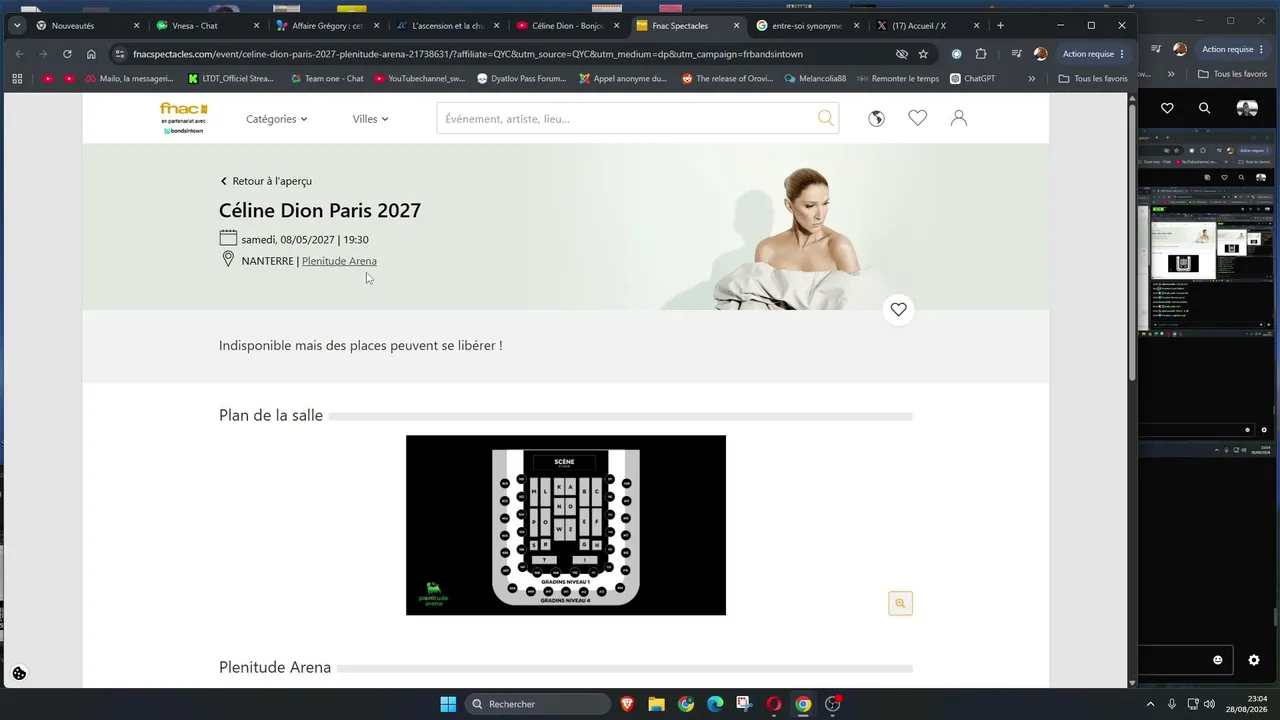Viewport: 1280px width, 720px height.
Task: Go back via Retour à l'aperçu link
Action: point(266,181)
